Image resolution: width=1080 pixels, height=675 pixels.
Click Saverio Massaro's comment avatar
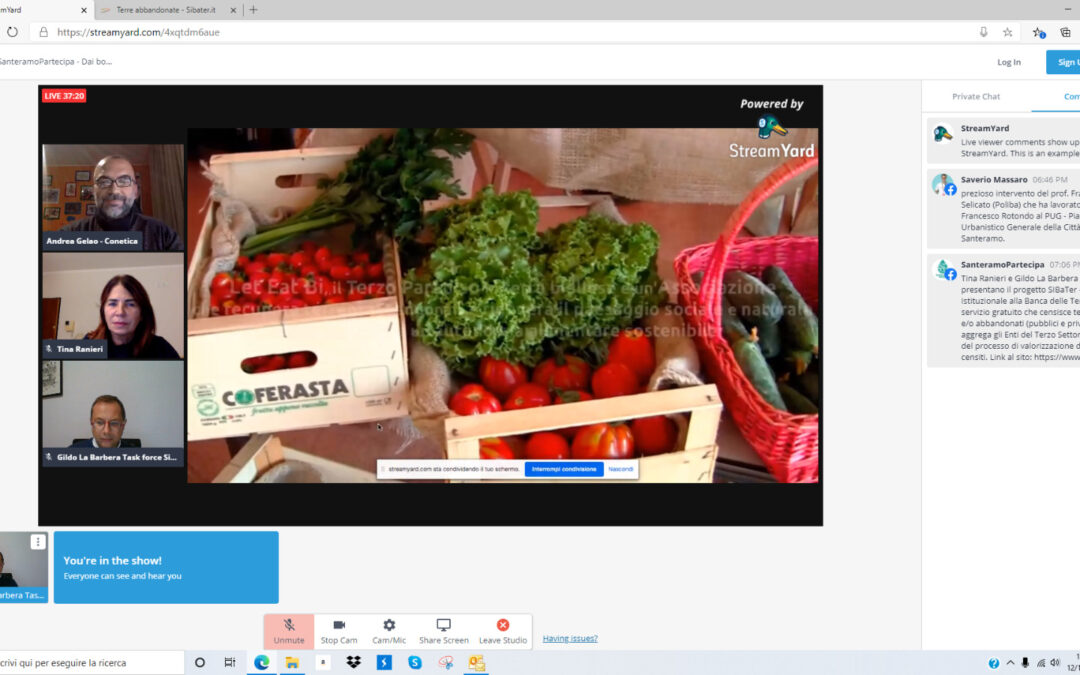point(942,184)
